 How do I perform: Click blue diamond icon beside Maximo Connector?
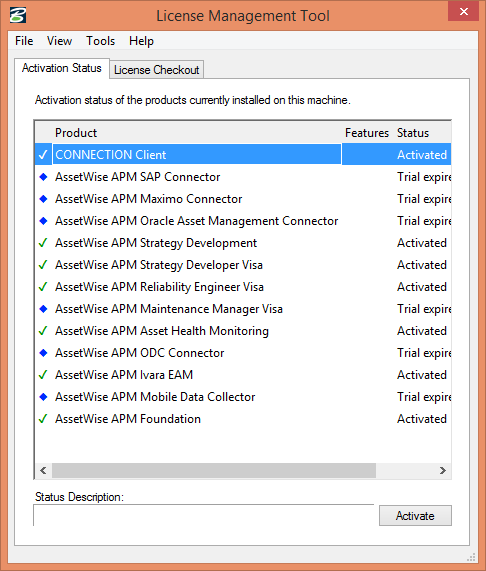(43, 199)
